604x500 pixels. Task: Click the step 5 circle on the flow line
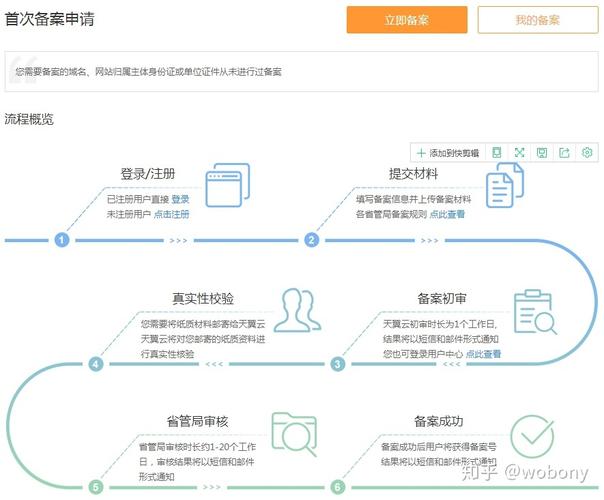coord(96,487)
